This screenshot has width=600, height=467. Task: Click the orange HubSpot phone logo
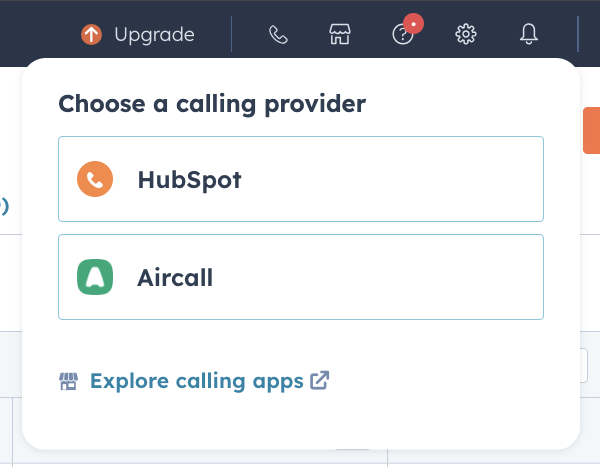(95, 179)
